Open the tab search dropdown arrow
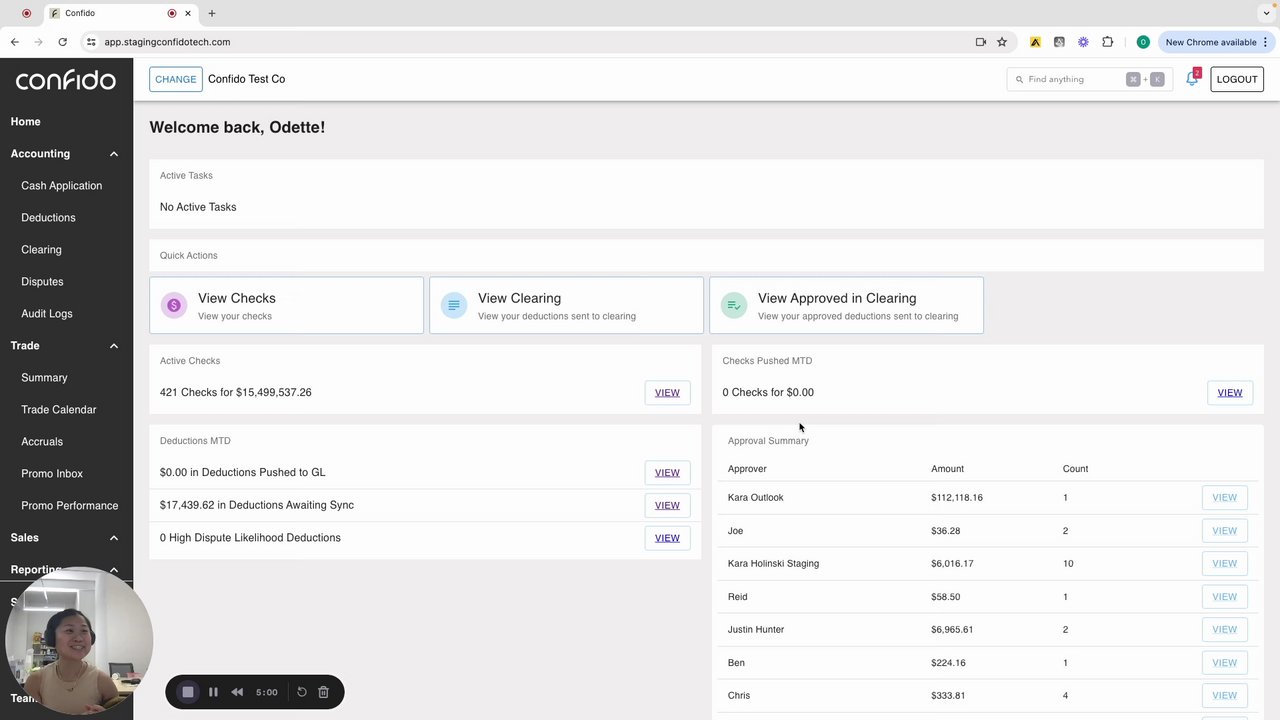 (x=1267, y=13)
